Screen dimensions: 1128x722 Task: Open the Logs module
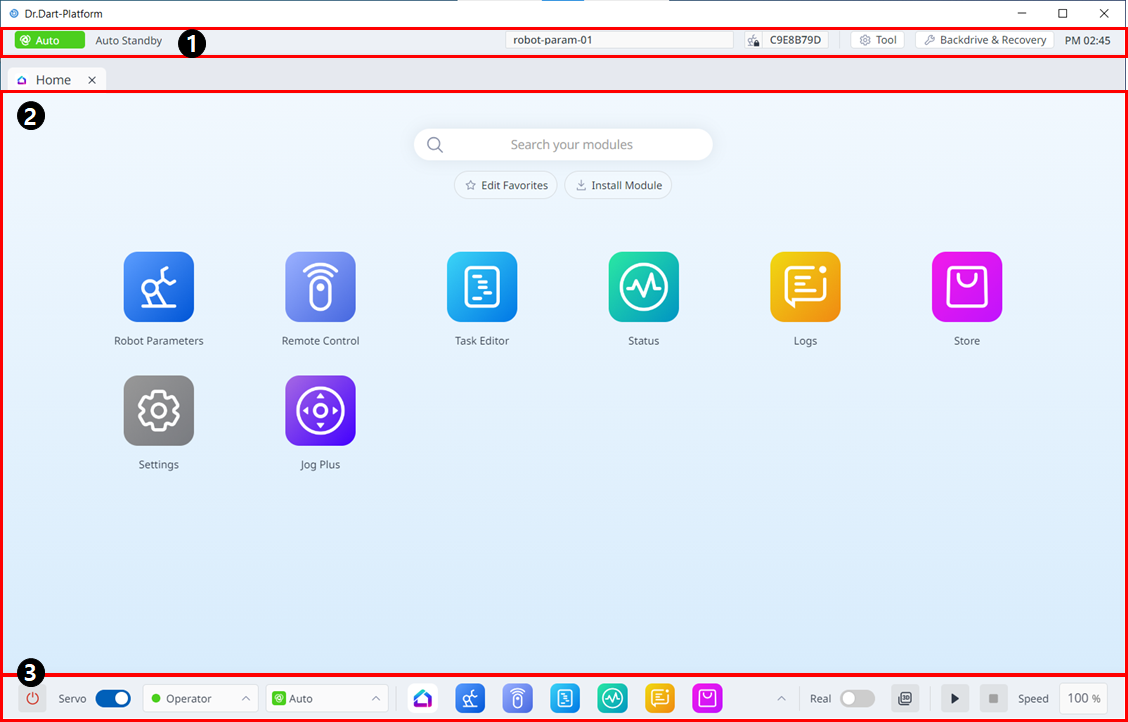coord(805,287)
